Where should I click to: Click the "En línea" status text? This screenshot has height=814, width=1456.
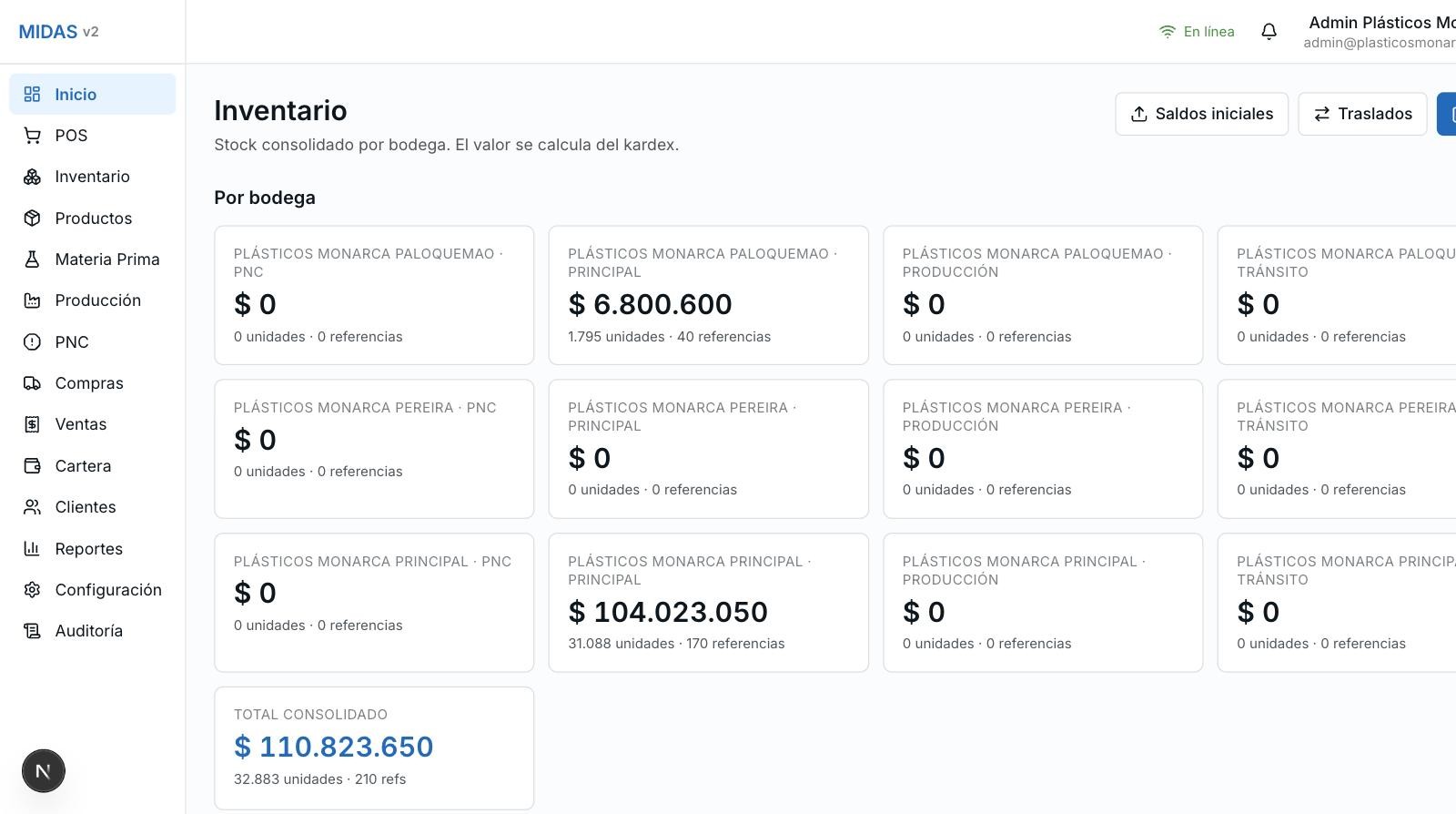1209,32
